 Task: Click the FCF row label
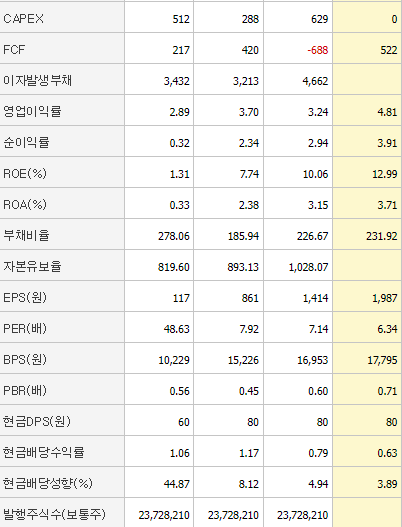(x=14, y=50)
